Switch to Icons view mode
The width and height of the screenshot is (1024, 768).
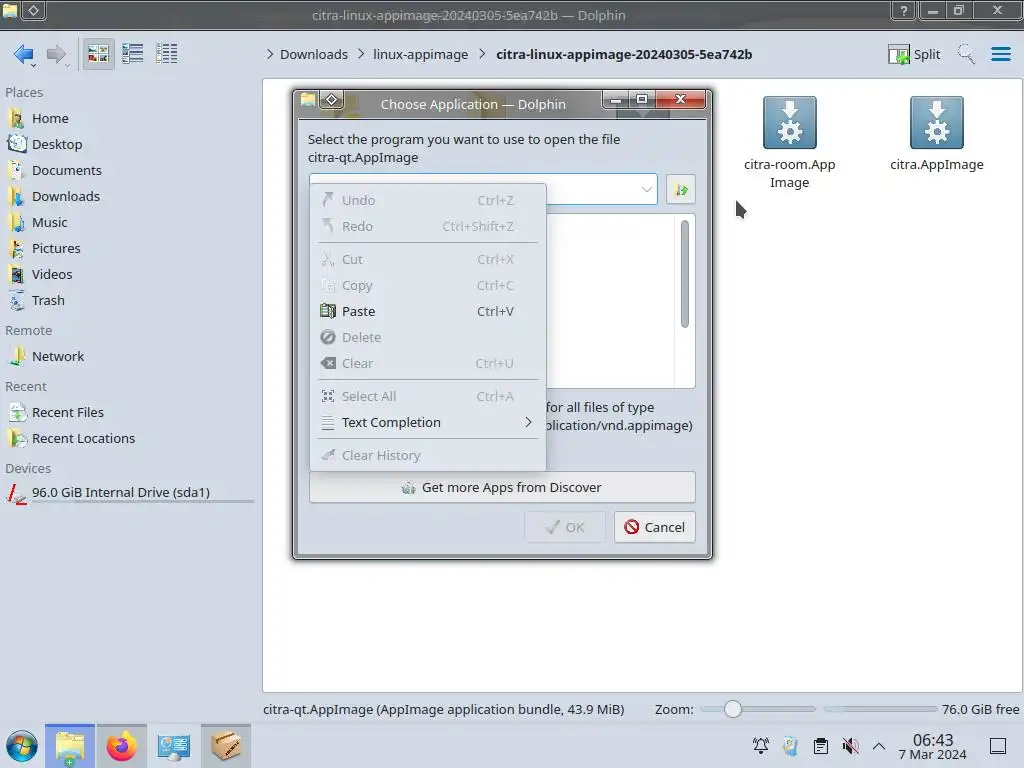click(x=98, y=54)
